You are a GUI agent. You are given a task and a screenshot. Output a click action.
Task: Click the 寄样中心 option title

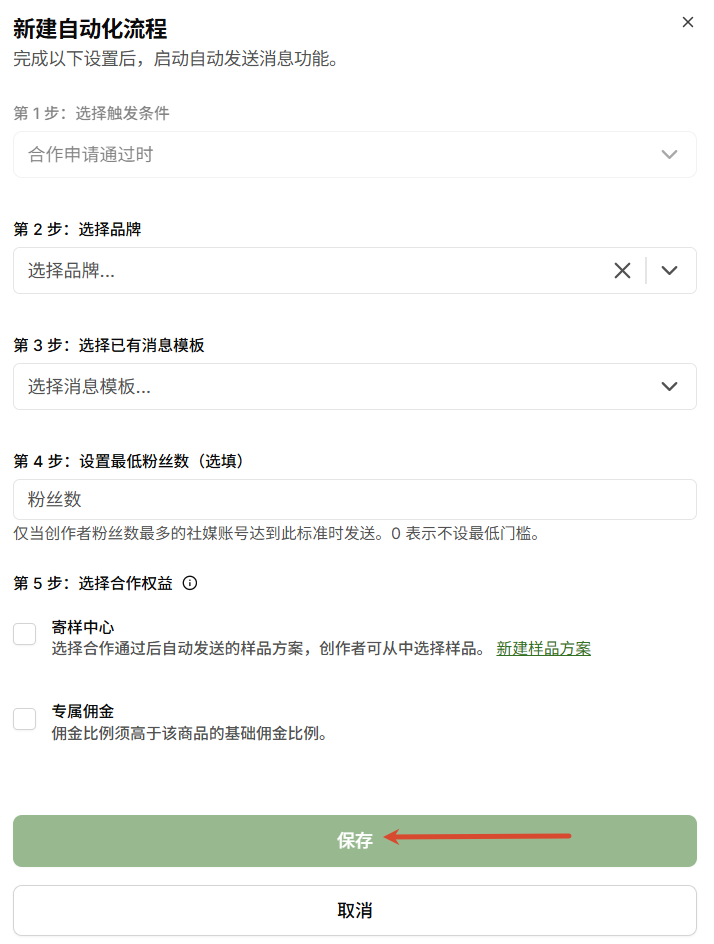point(82,627)
